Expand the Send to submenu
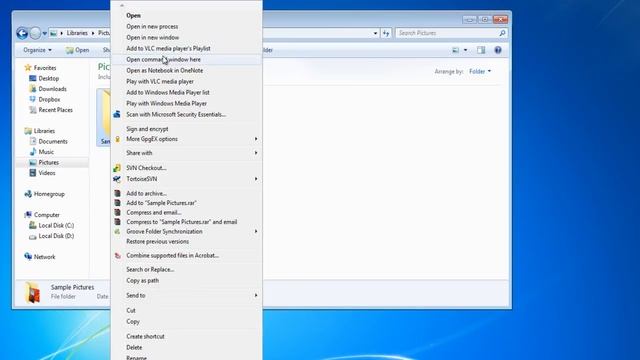Screen dimensions: 640x360 [x=187, y=296]
